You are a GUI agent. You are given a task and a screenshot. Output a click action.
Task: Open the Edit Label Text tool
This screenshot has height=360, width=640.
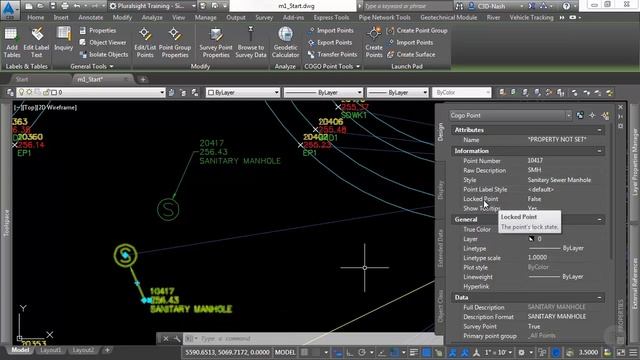pyautogui.click(x=36, y=42)
